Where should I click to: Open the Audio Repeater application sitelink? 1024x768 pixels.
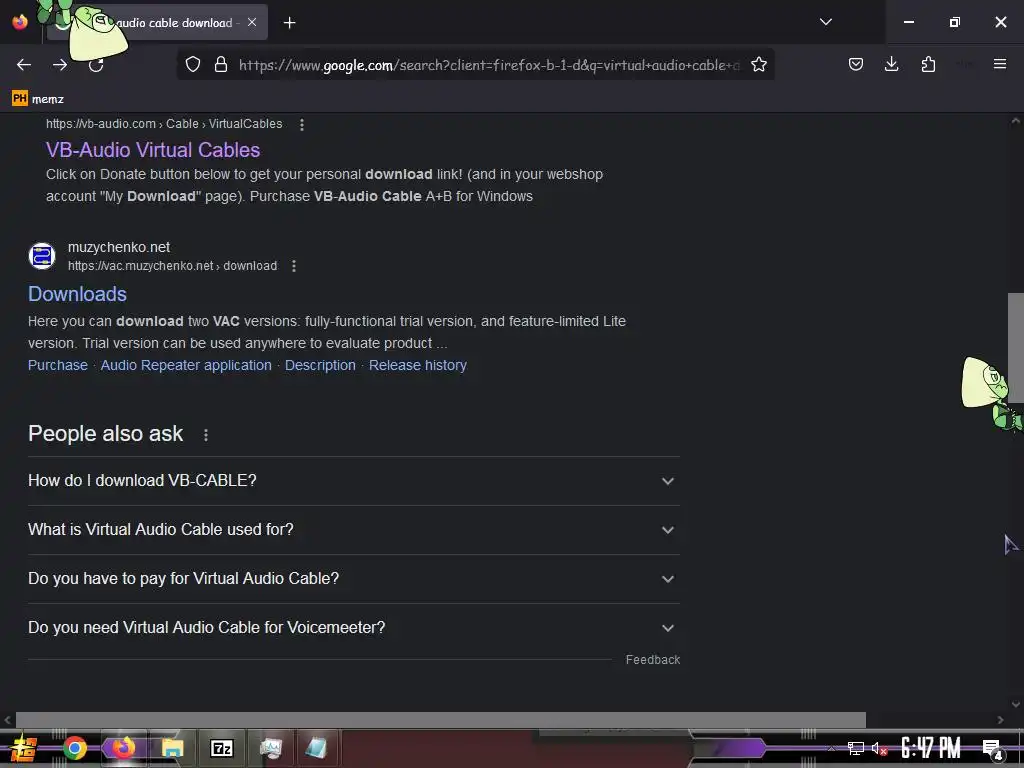(x=186, y=365)
